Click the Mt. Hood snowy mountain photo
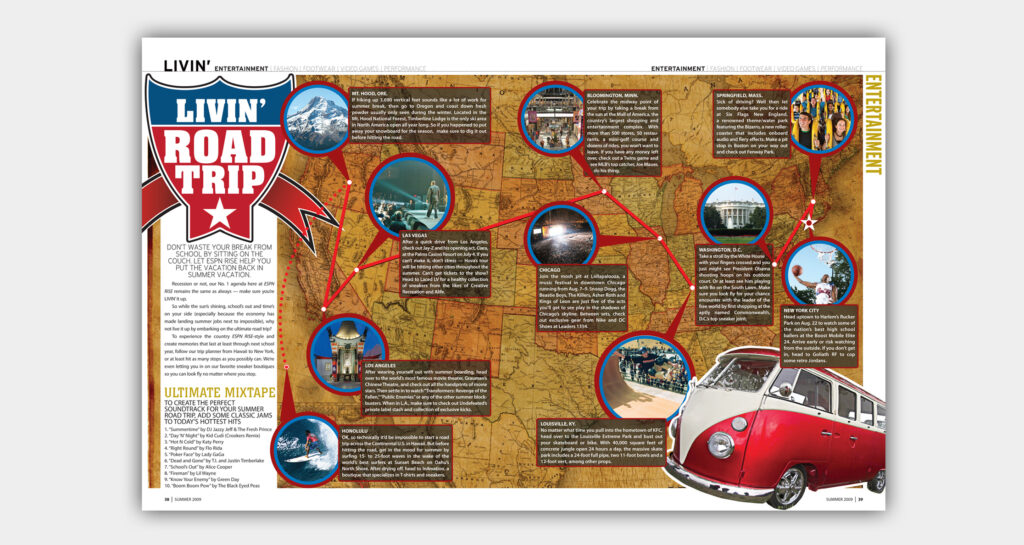Viewport: 1024px width, 545px height. pos(317,118)
